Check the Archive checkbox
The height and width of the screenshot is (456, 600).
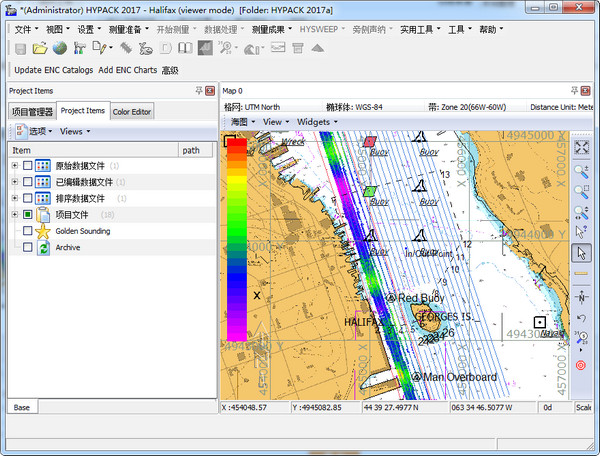pyautogui.click(x=28, y=247)
